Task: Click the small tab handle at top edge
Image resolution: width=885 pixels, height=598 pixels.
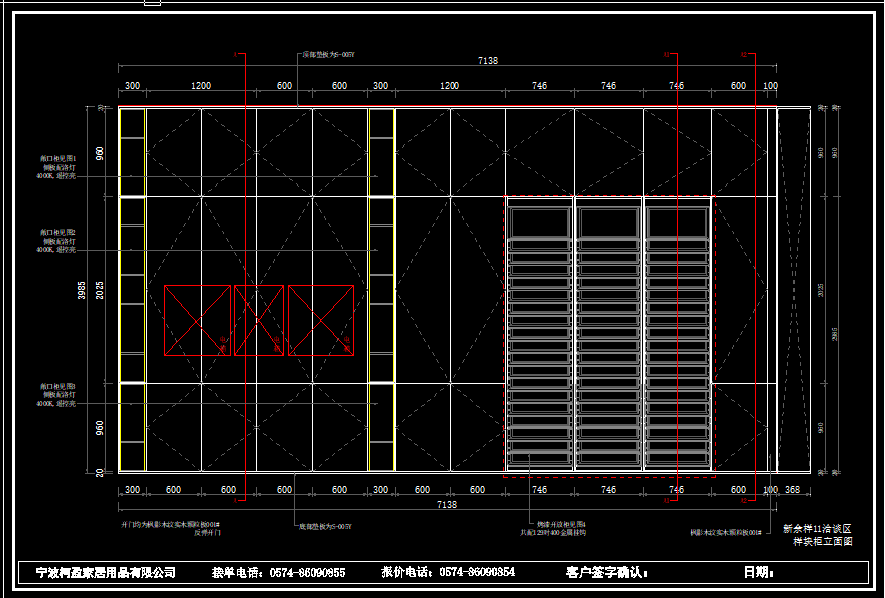Action: point(152,3)
